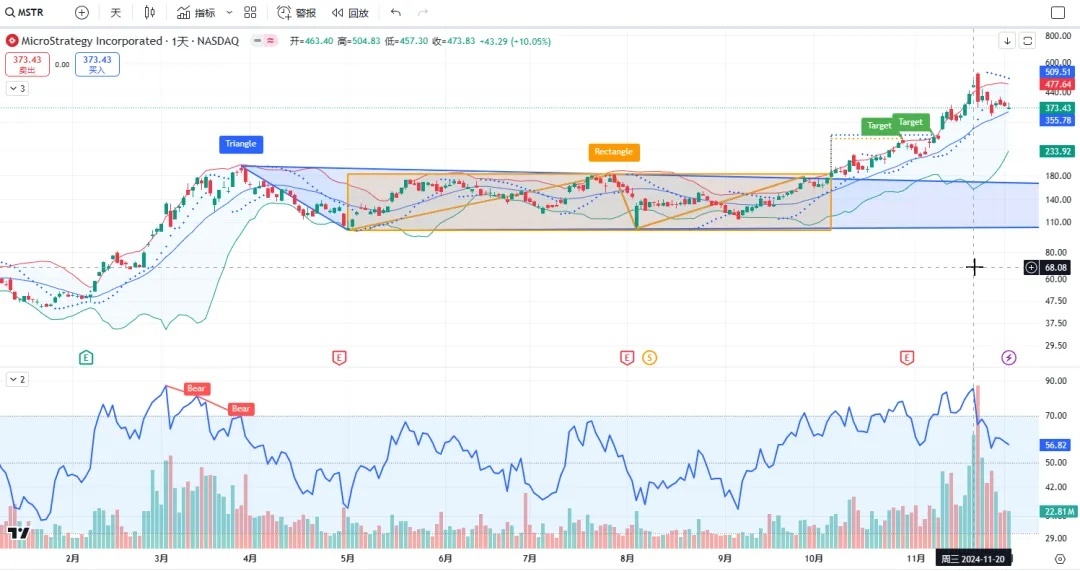
Task: Open the 天 time interval selector
Action: [x=115, y=13]
